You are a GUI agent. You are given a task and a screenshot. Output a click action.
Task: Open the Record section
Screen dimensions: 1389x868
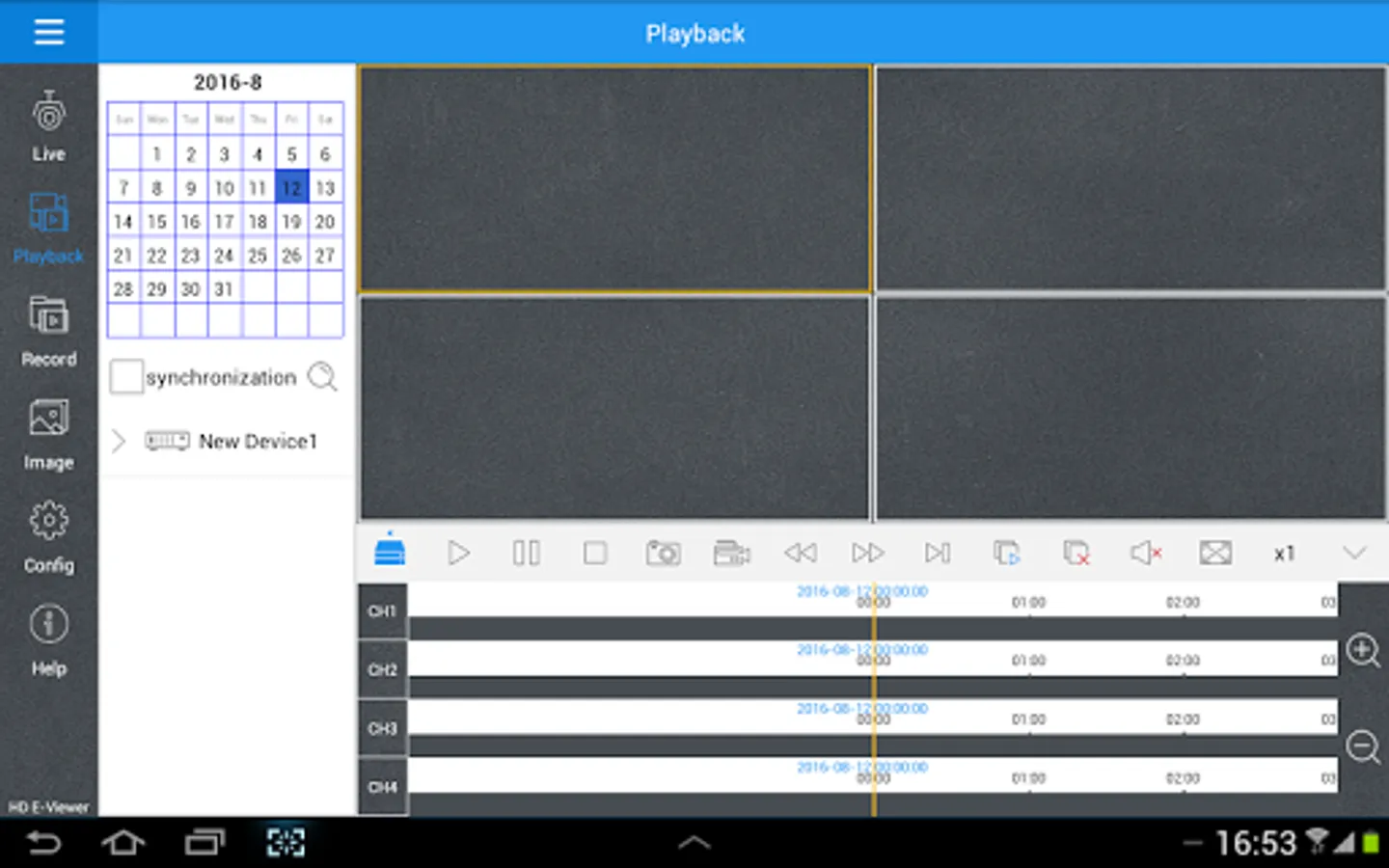(48, 332)
